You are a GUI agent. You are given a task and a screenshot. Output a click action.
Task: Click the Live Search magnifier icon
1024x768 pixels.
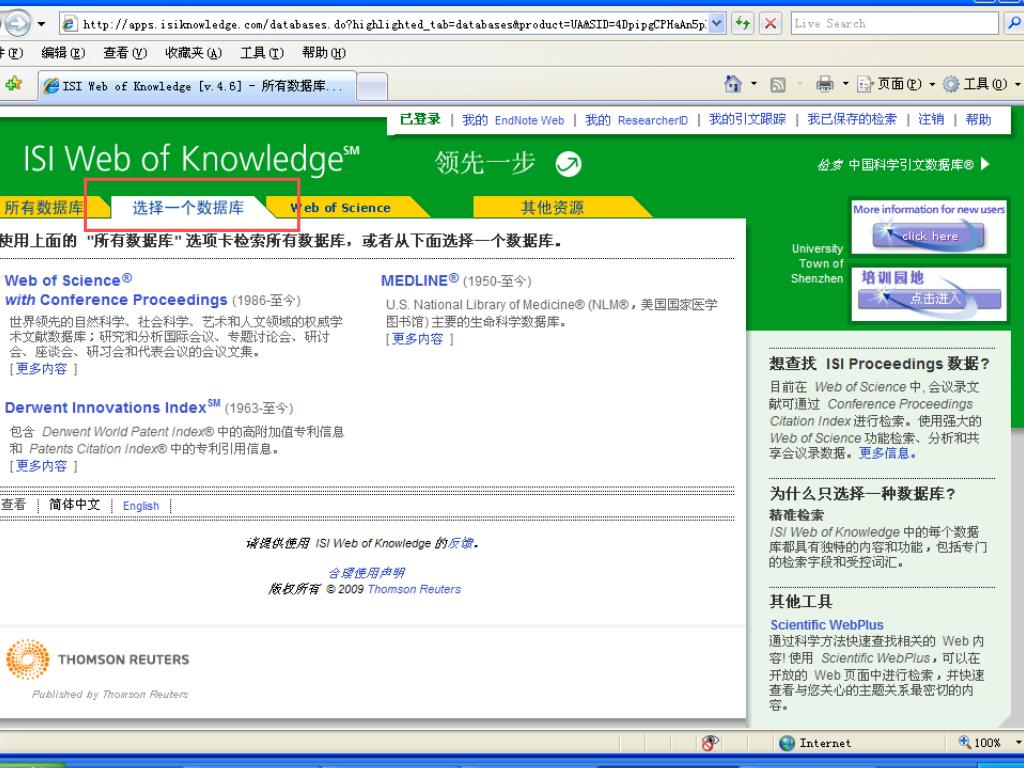(1012, 23)
